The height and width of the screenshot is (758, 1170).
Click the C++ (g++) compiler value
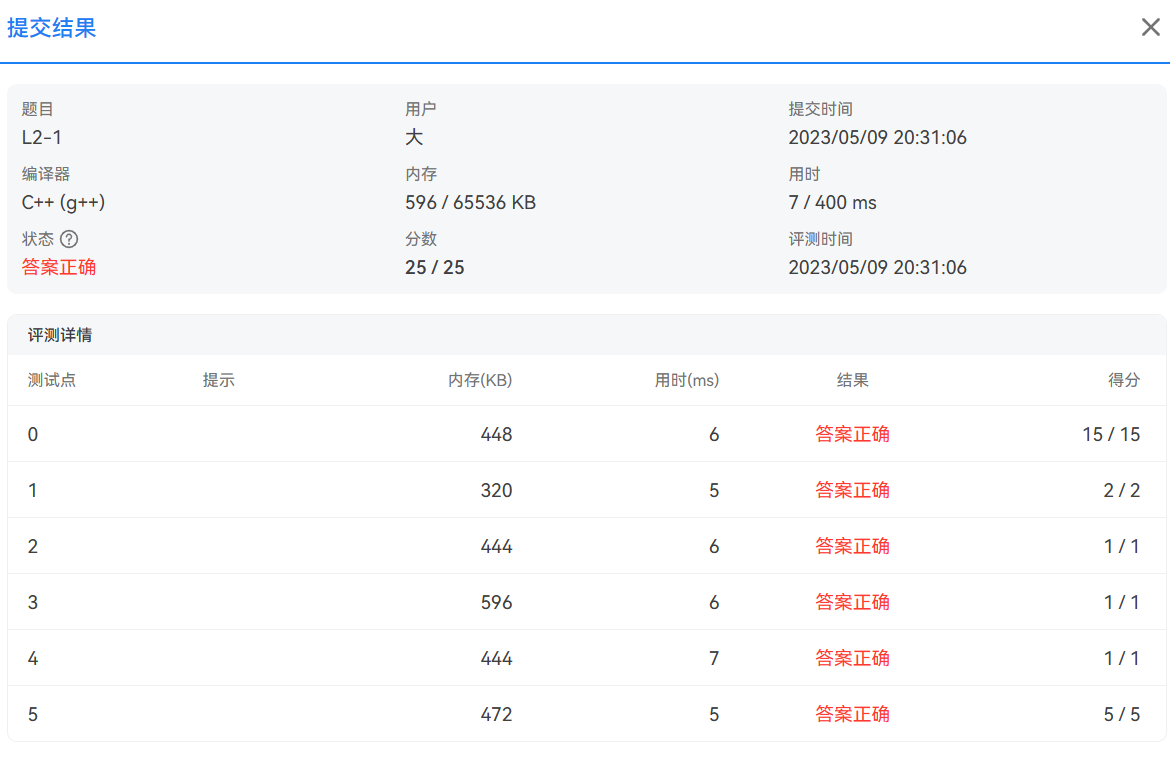click(x=63, y=203)
